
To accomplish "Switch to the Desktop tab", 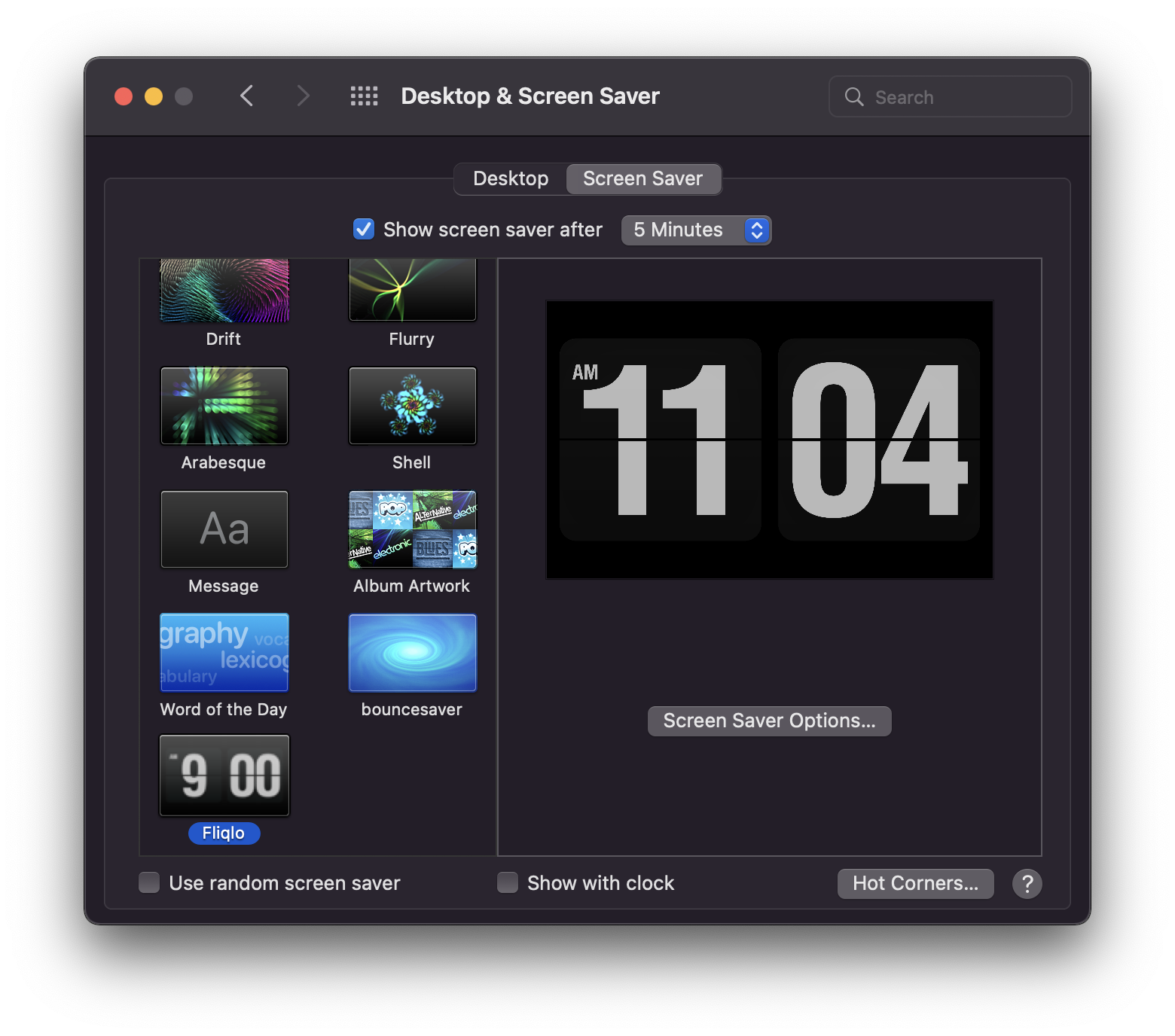I will click(511, 179).
